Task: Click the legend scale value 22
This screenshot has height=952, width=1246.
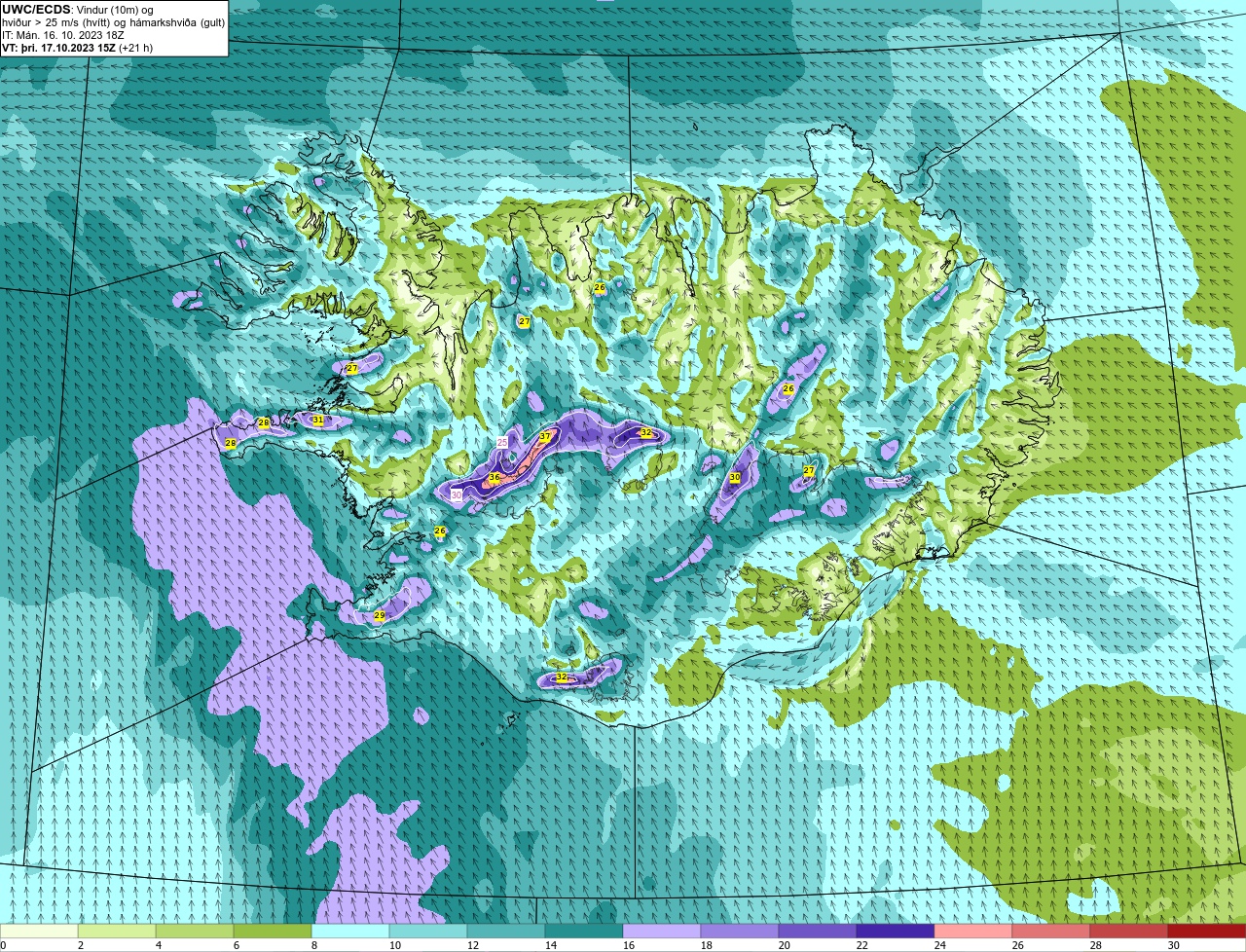Action: coord(861,945)
